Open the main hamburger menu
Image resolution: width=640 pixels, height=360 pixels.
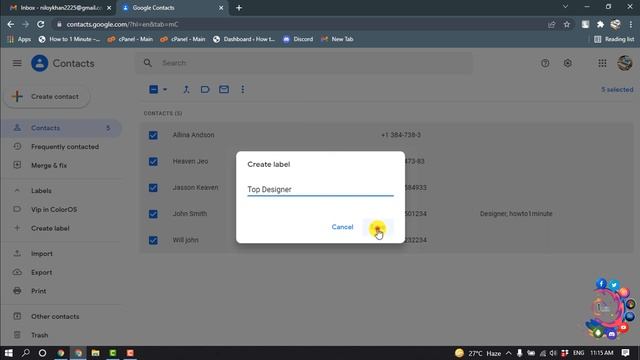tap(17, 63)
